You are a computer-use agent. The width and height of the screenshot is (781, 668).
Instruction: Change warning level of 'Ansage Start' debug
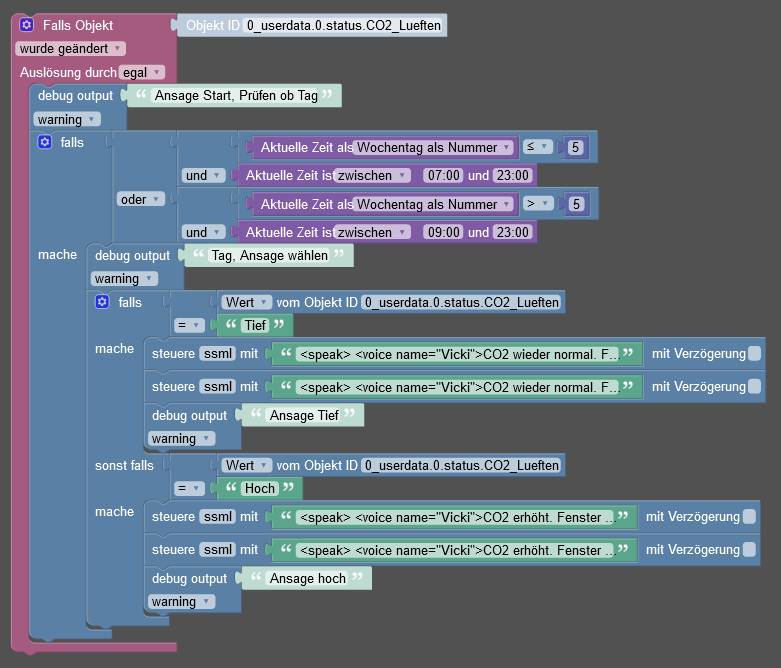point(67,119)
